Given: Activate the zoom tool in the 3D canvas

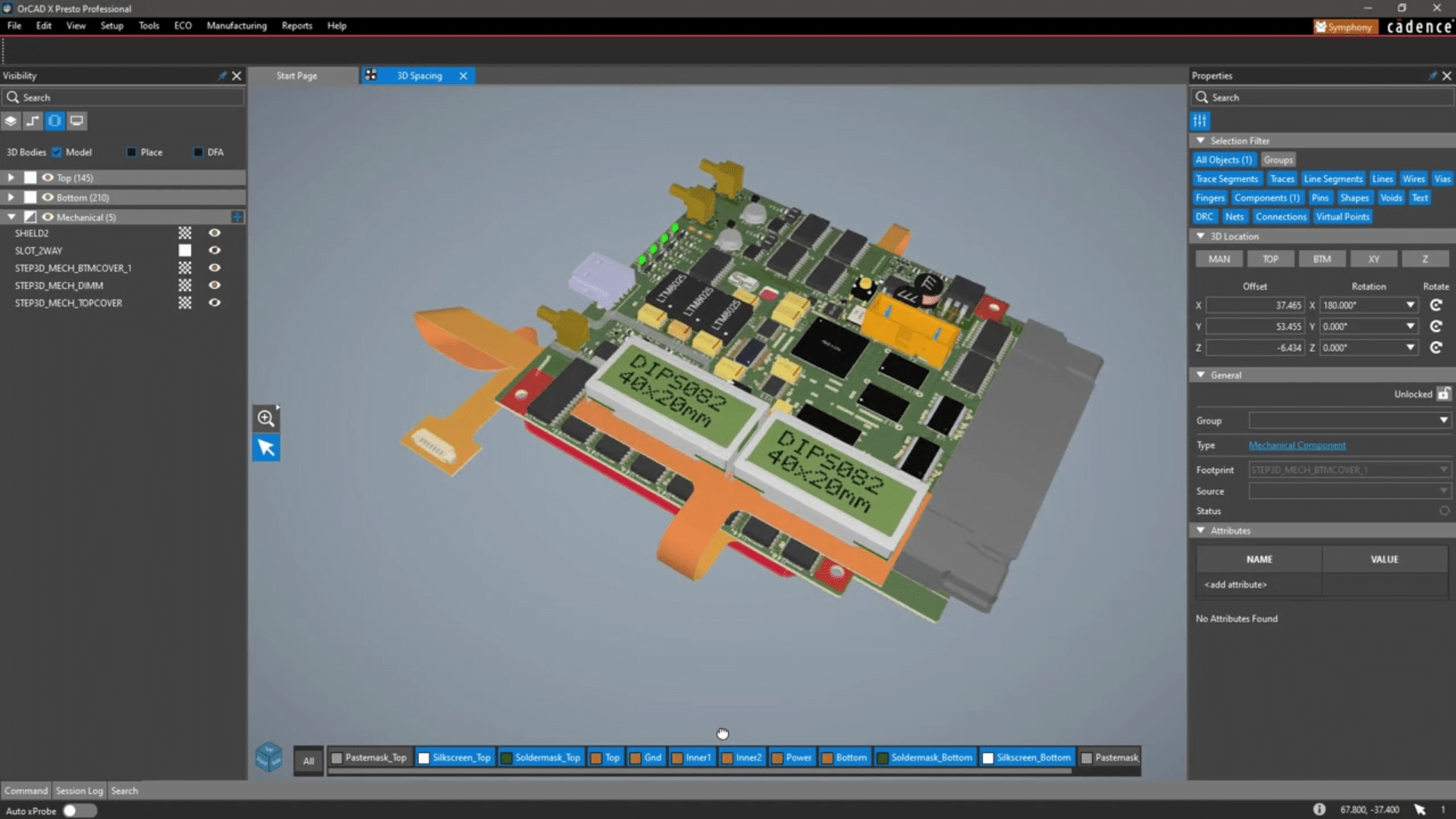Looking at the screenshot, I should [265, 418].
